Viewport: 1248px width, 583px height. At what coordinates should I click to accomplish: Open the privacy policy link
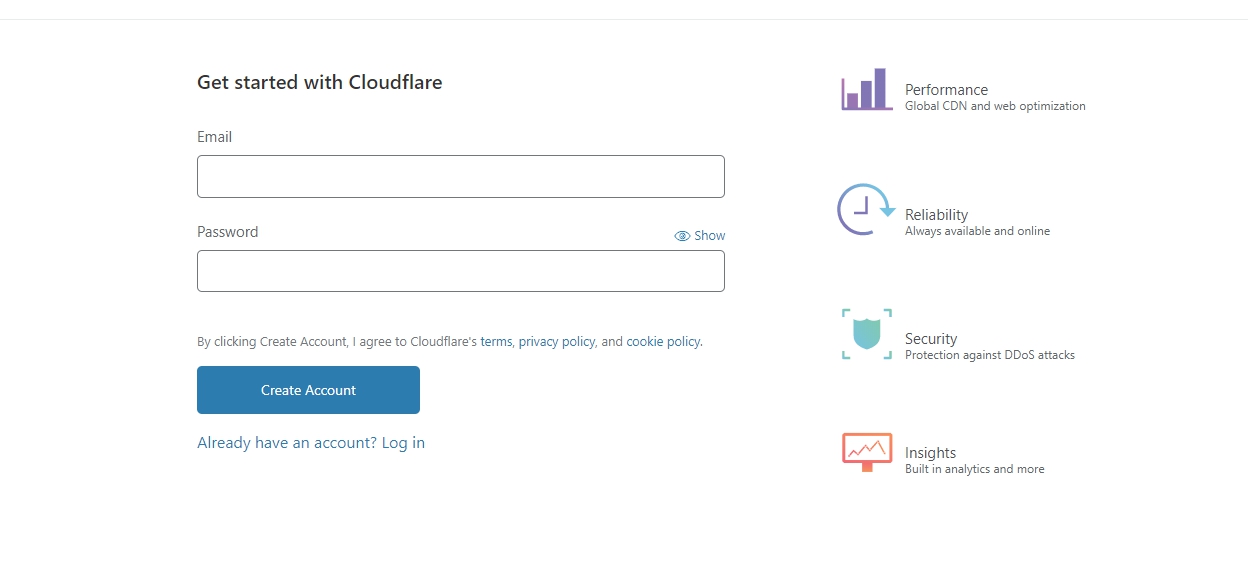point(556,341)
